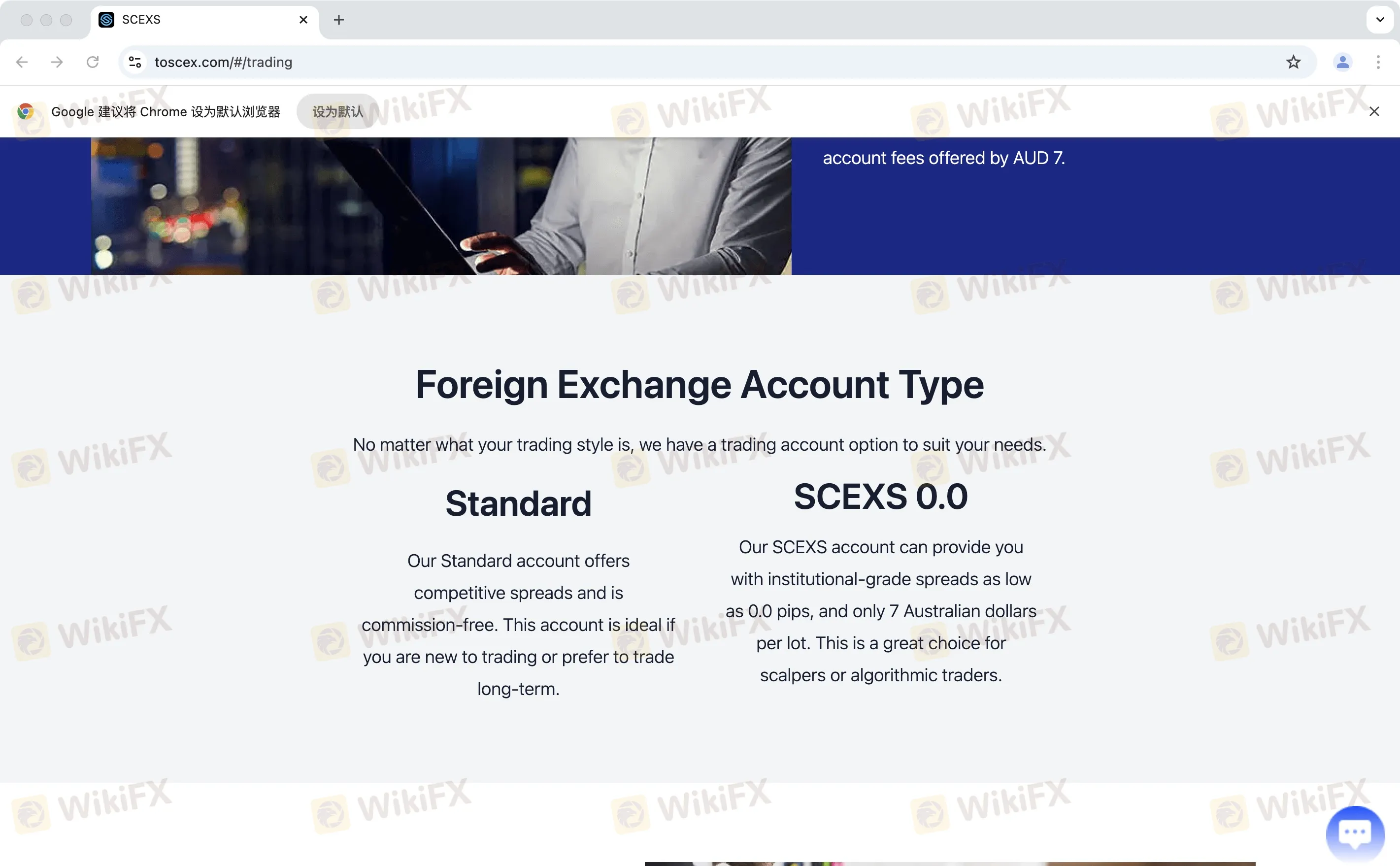Select the SCEXS 0.0 account heading
The height and width of the screenshot is (866, 1400).
tap(881, 496)
